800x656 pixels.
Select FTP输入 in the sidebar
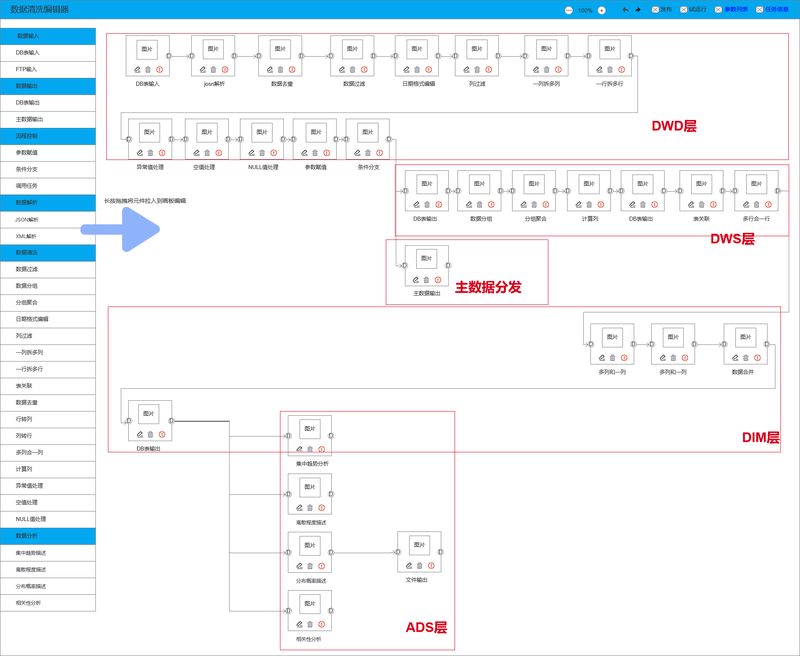click(x=48, y=69)
